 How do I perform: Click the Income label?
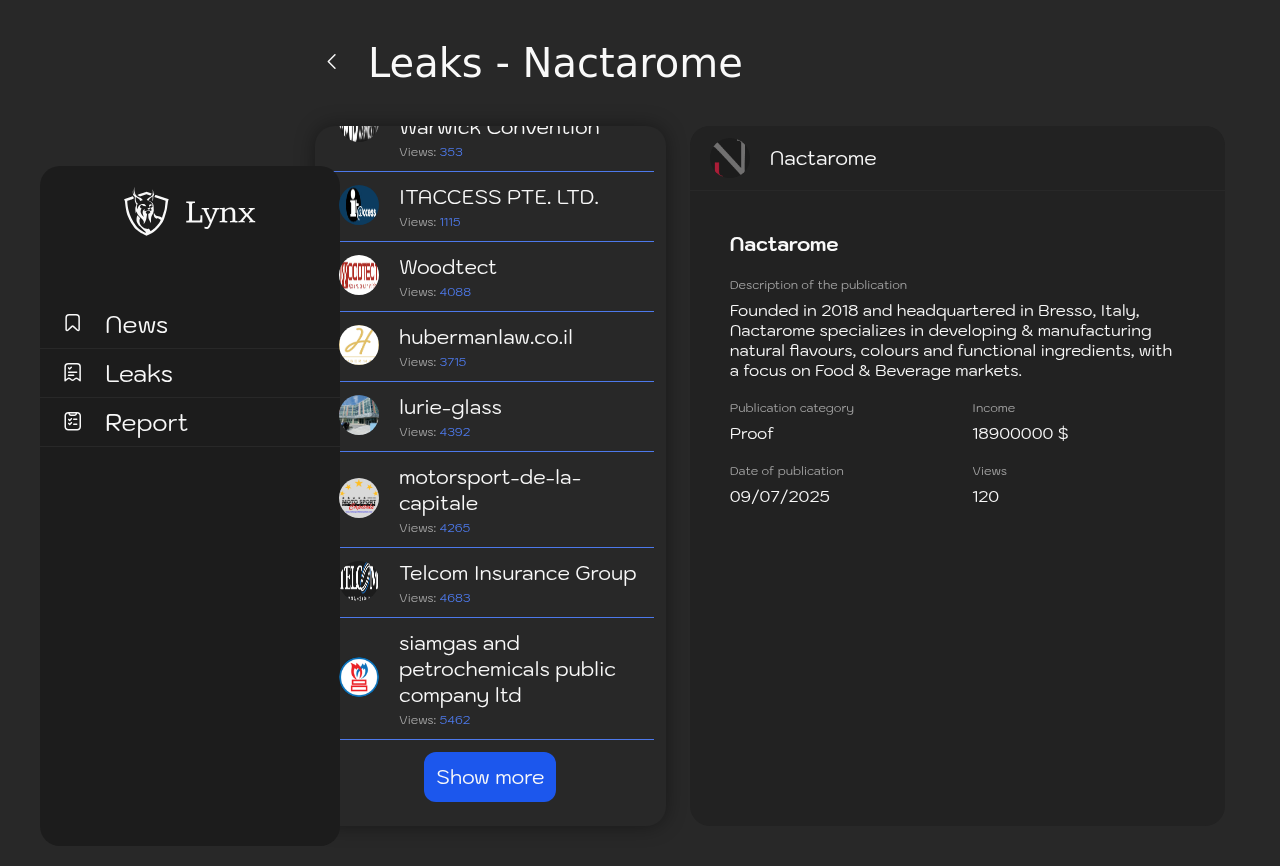coord(994,408)
